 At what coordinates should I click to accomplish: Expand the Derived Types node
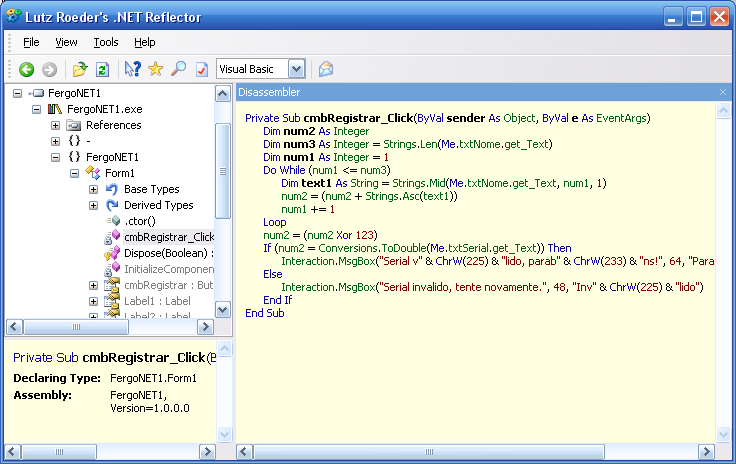(x=93, y=205)
